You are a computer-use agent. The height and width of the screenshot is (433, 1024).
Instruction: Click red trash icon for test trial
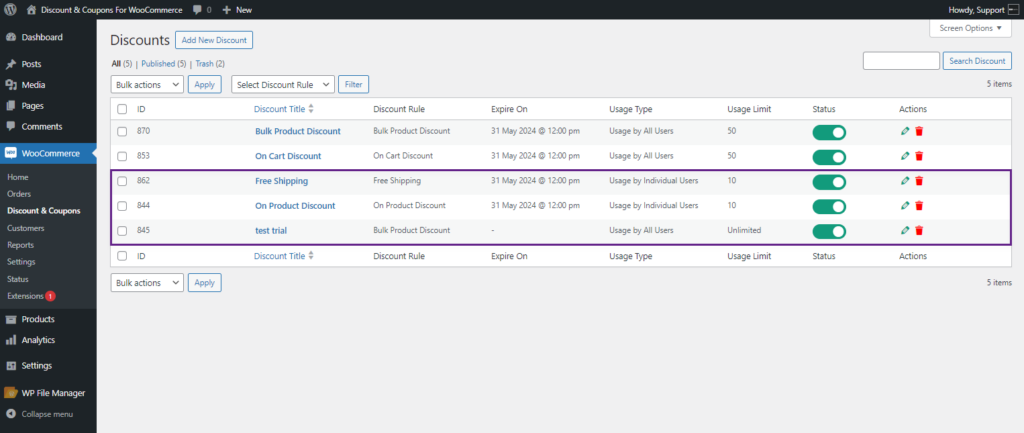[919, 231]
